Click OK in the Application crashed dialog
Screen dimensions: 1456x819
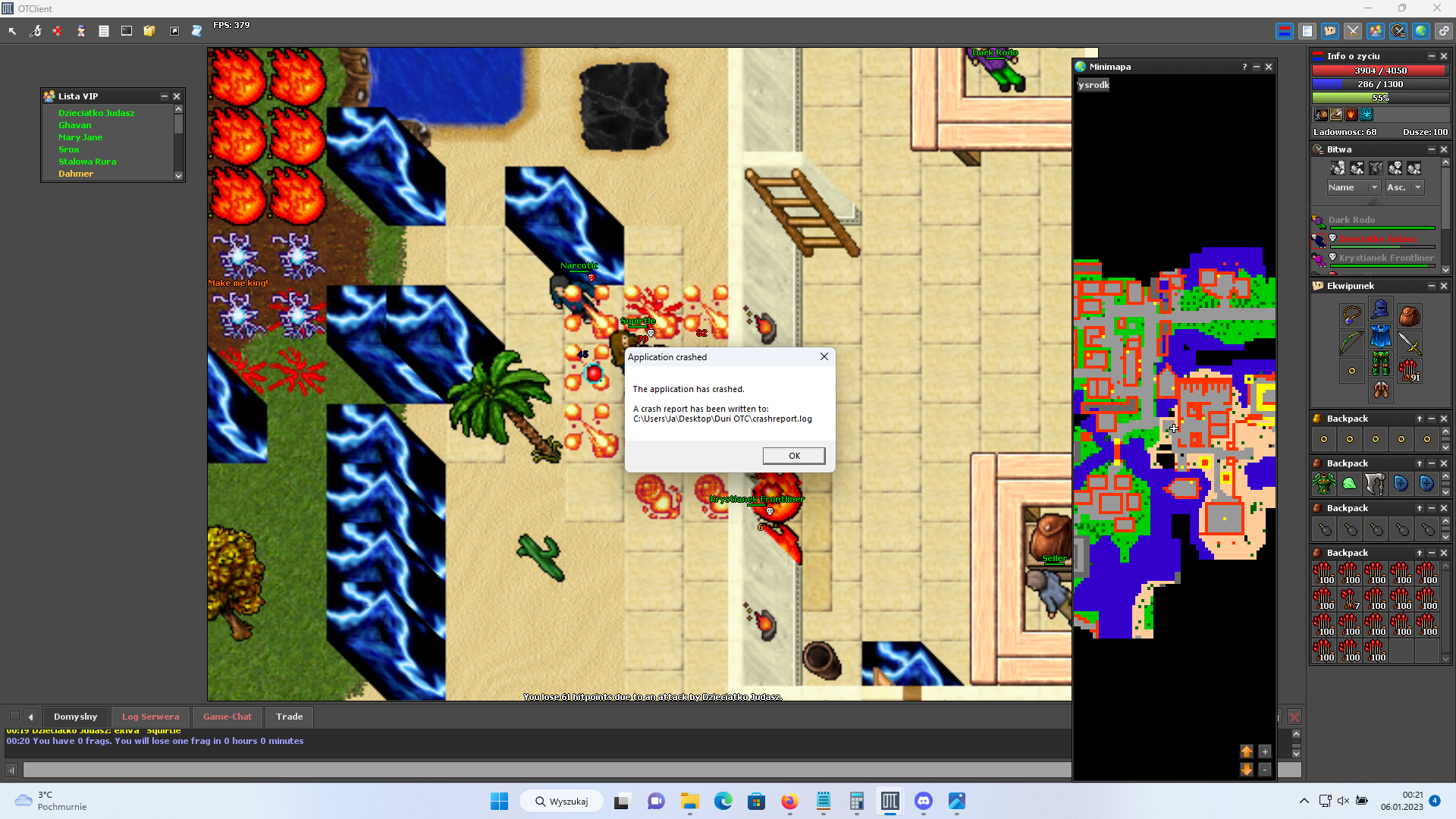coord(794,456)
